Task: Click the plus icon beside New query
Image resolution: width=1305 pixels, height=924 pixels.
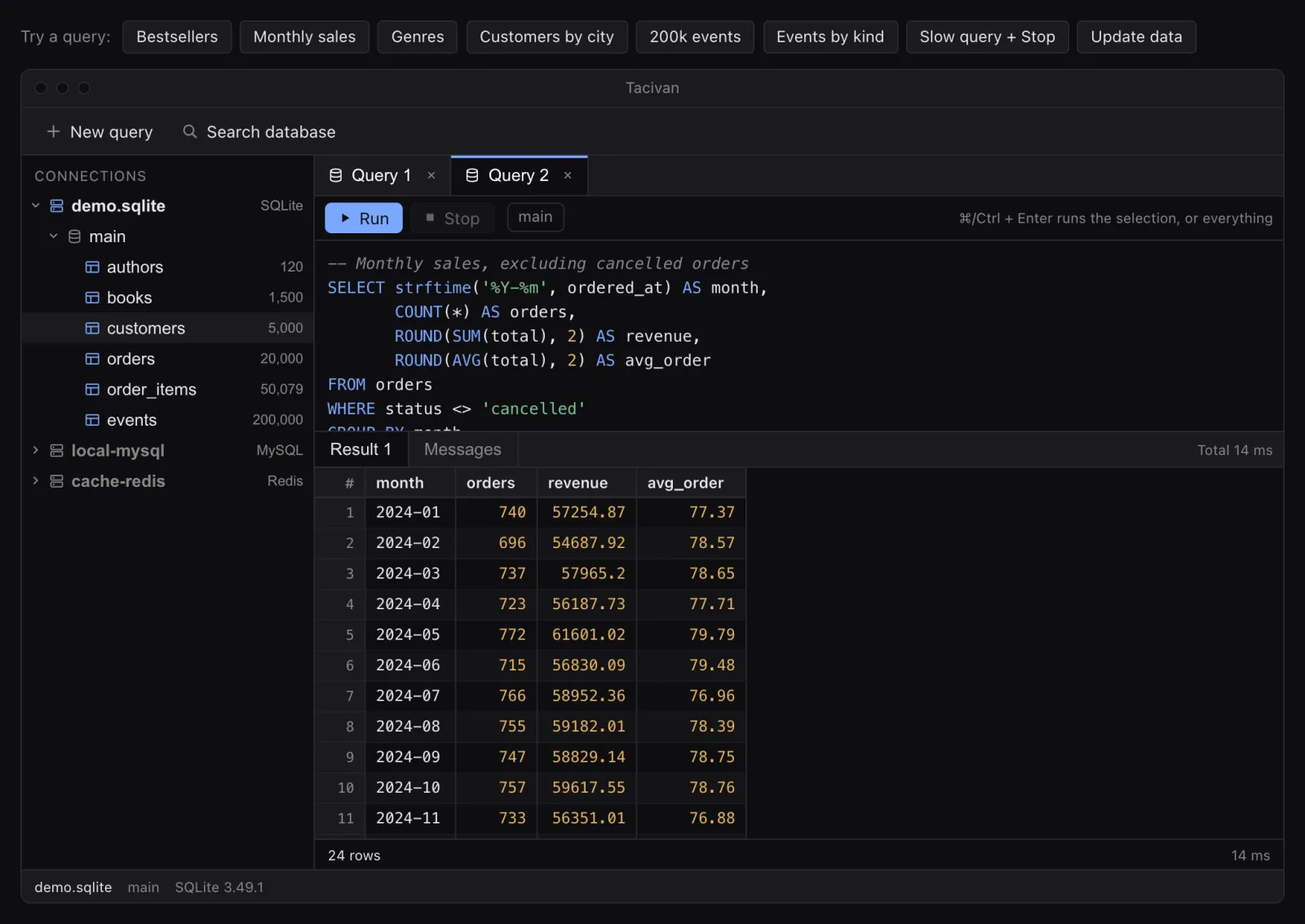Action: [x=53, y=131]
